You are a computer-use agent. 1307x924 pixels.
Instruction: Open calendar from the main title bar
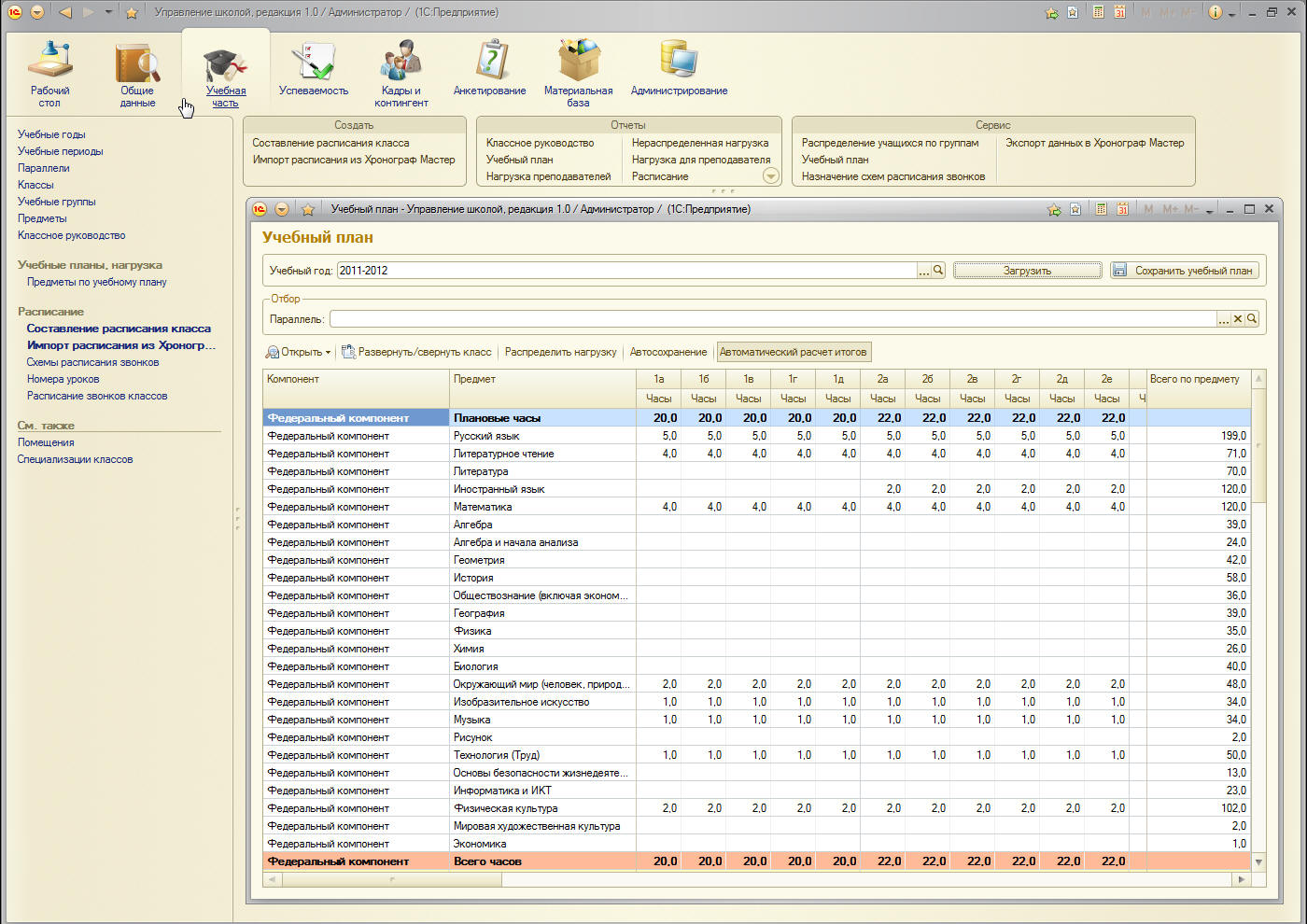click(1119, 12)
